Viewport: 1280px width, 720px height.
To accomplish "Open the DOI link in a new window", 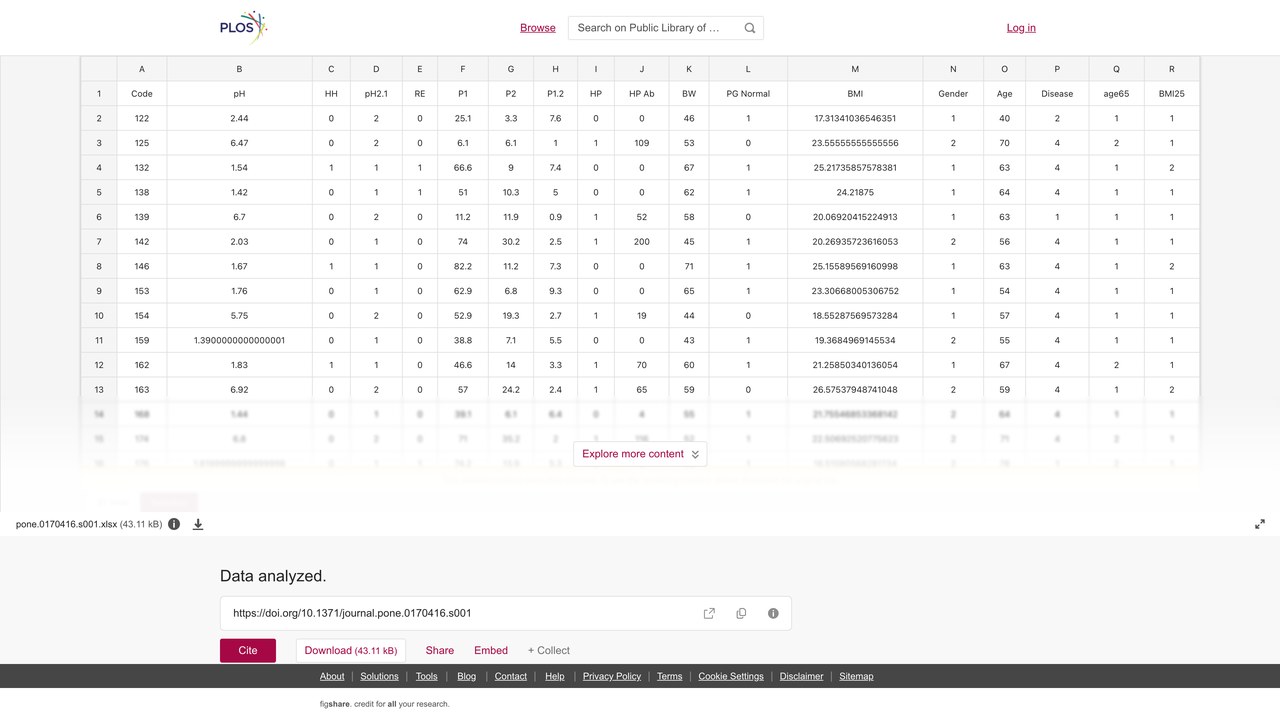I will pyautogui.click(x=709, y=613).
